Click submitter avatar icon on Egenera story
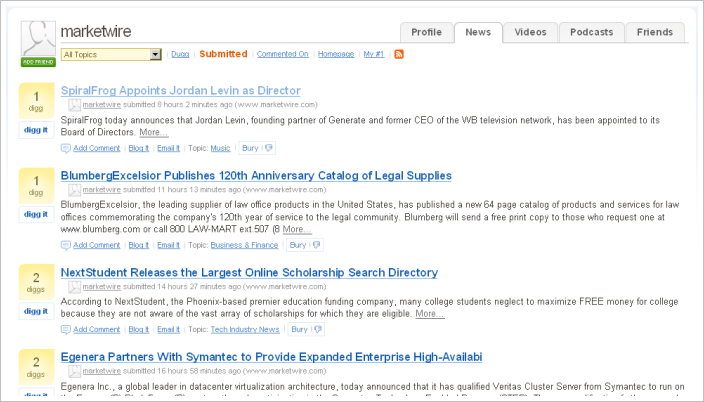The image size is (704, 402). (75, 371)
